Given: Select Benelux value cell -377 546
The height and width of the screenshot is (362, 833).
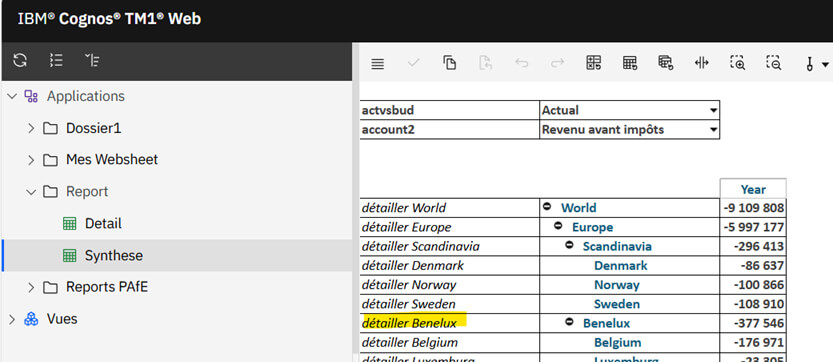Looking at the screenshot, I should click(x=753, y=323).
